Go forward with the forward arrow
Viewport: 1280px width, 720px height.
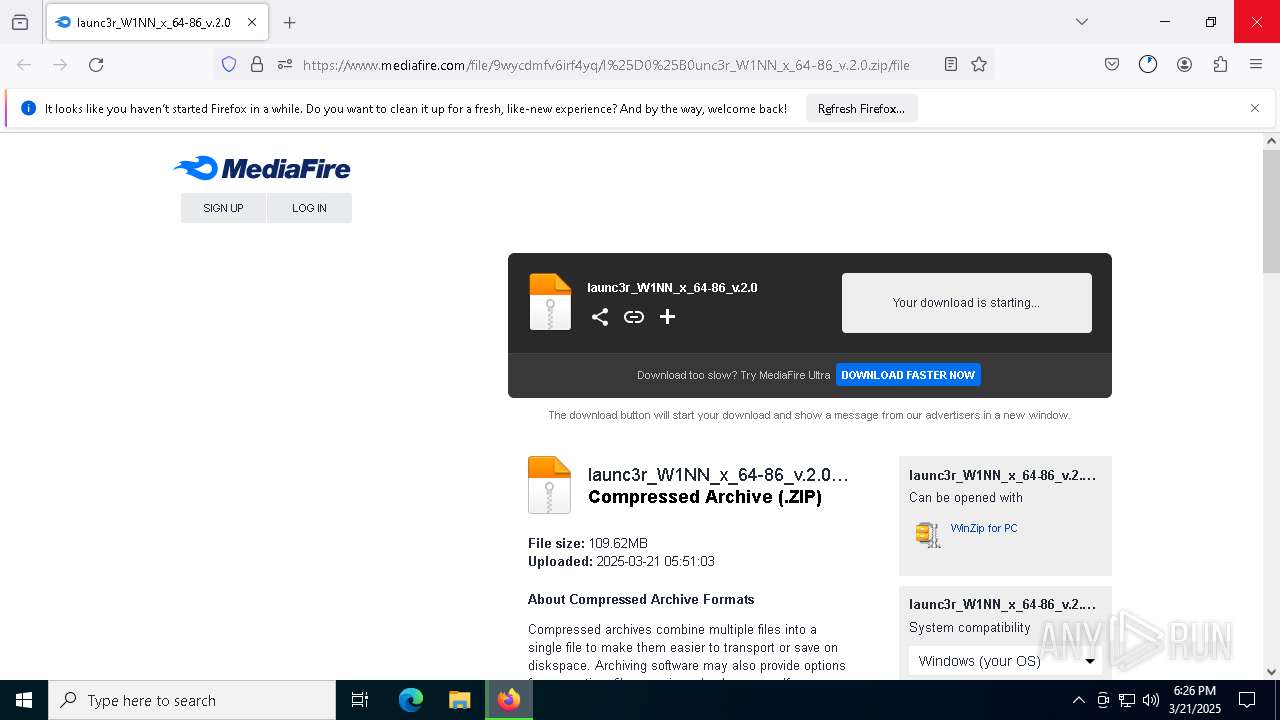[60, 65]
